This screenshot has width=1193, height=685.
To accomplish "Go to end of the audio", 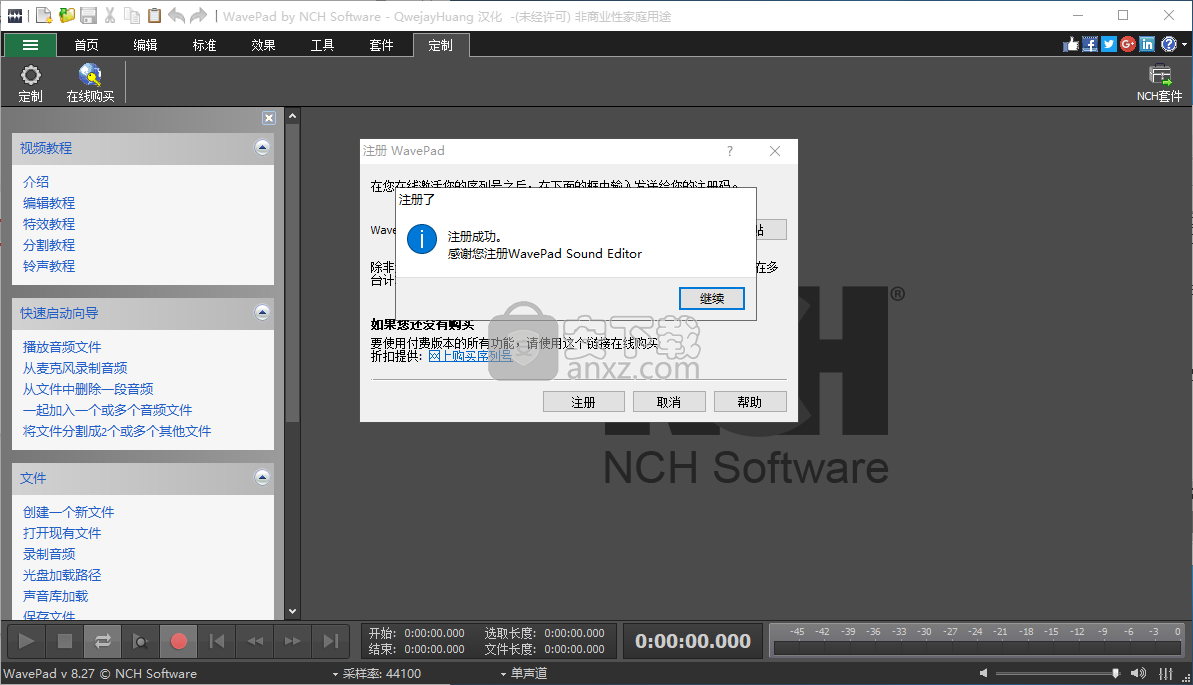I will point(331,641).
